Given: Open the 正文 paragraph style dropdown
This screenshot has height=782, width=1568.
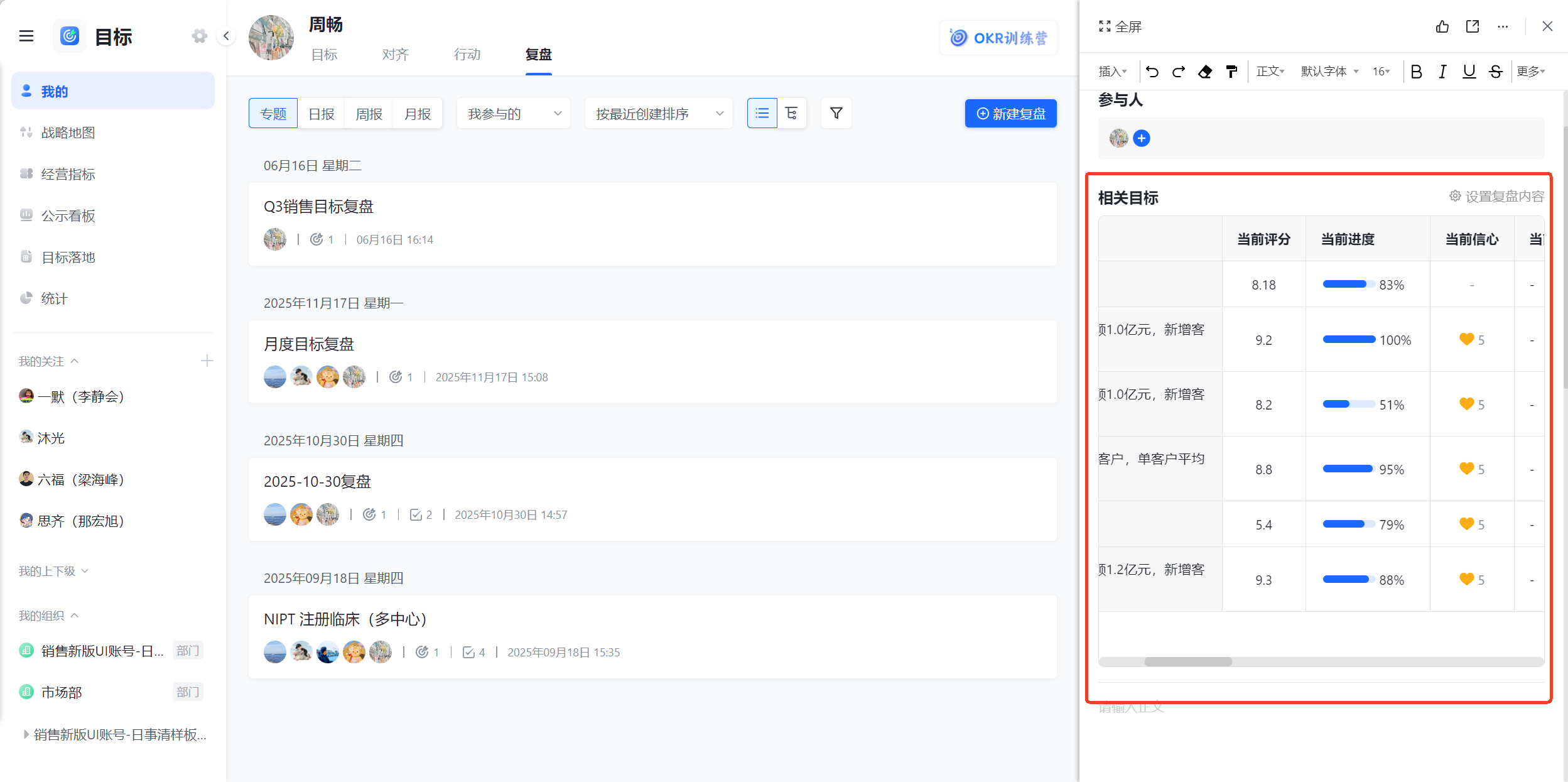Looking at the screenshot, I should point(1270,72).
